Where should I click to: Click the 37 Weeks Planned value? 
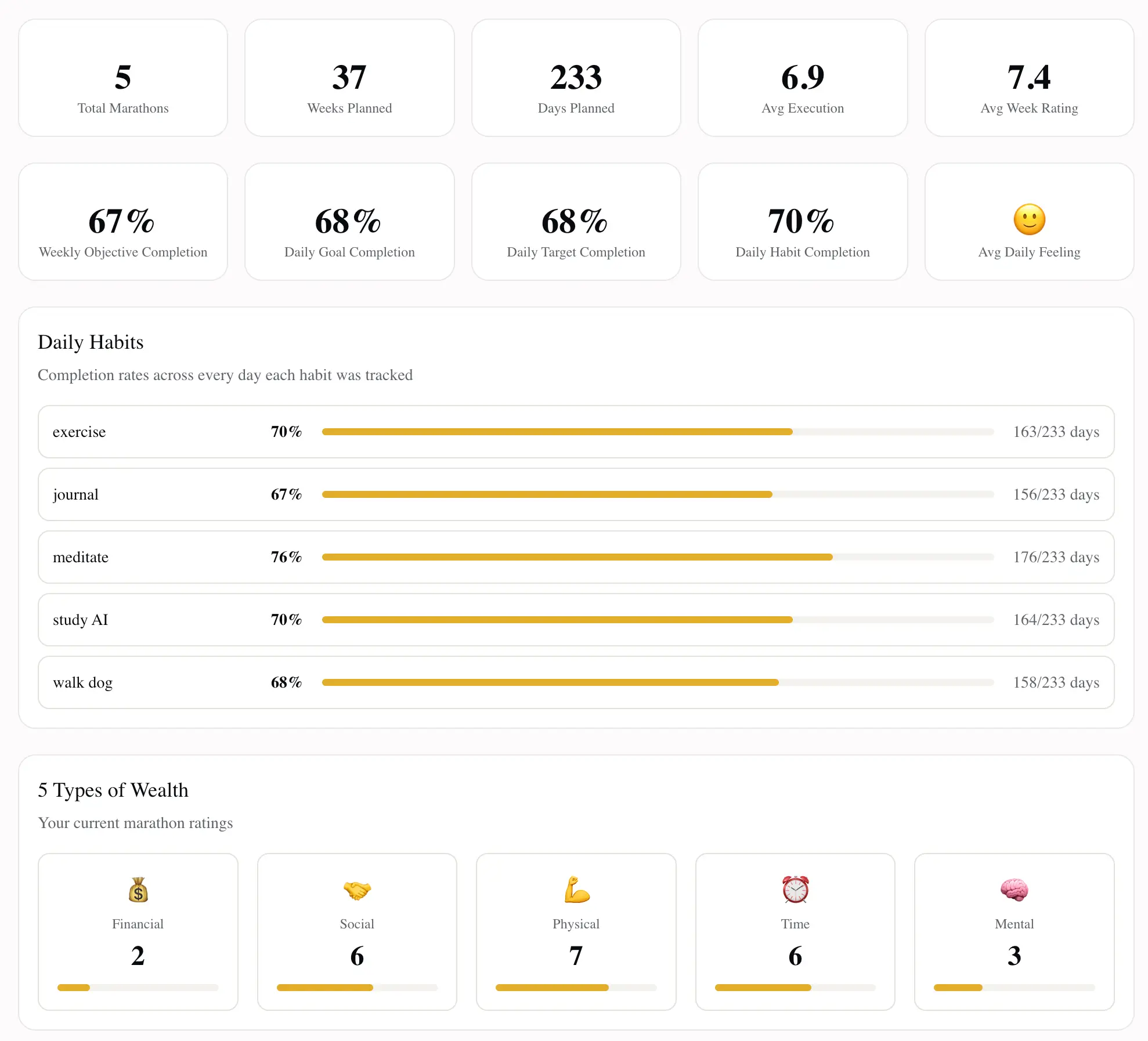pyautogui.click(x=349, y=77)
